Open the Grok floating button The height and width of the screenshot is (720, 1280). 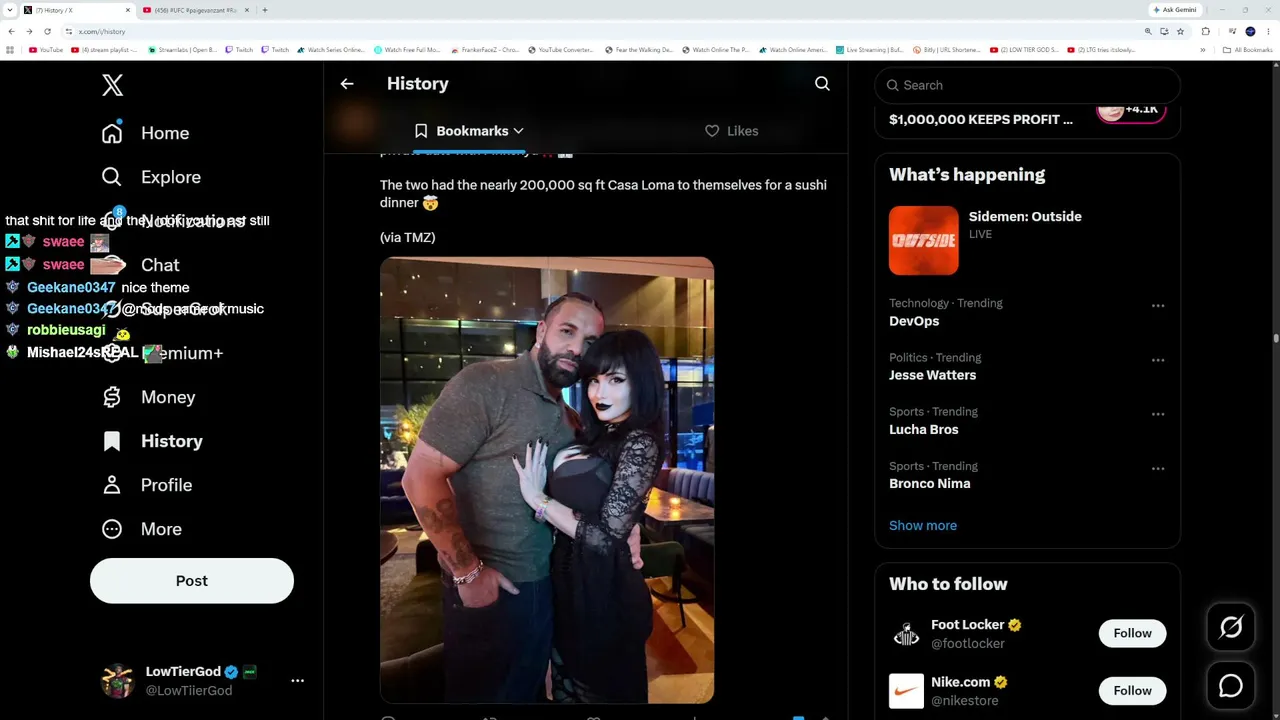(x=1231, y=627)
